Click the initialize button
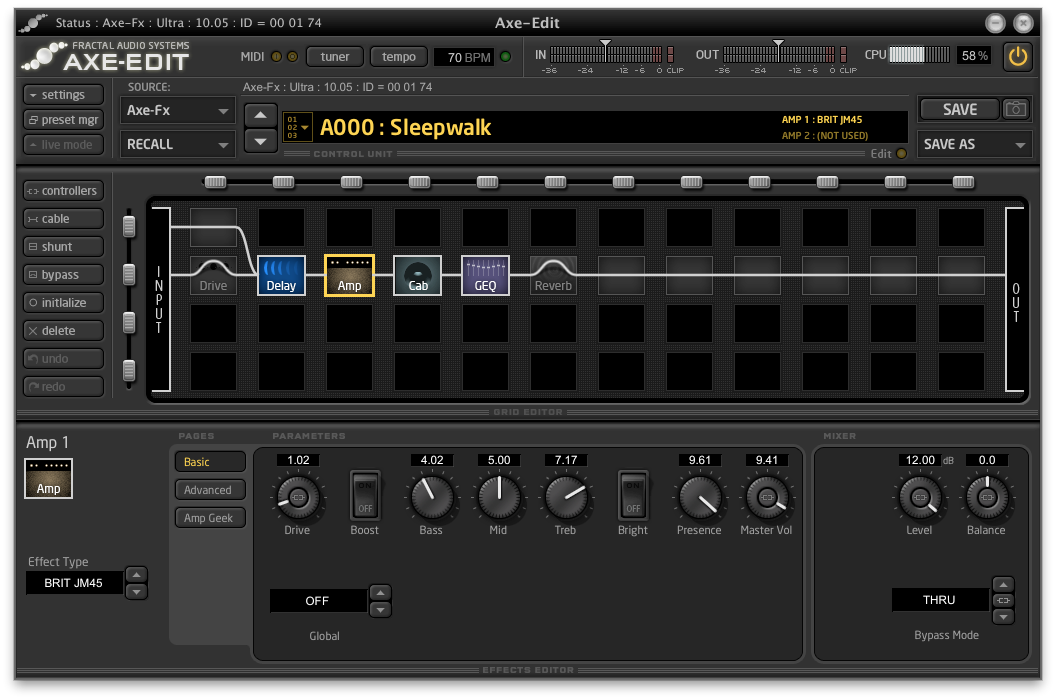Image resolution: width=1056 pixels, height=700 pixels. click(x=63, y=303)
